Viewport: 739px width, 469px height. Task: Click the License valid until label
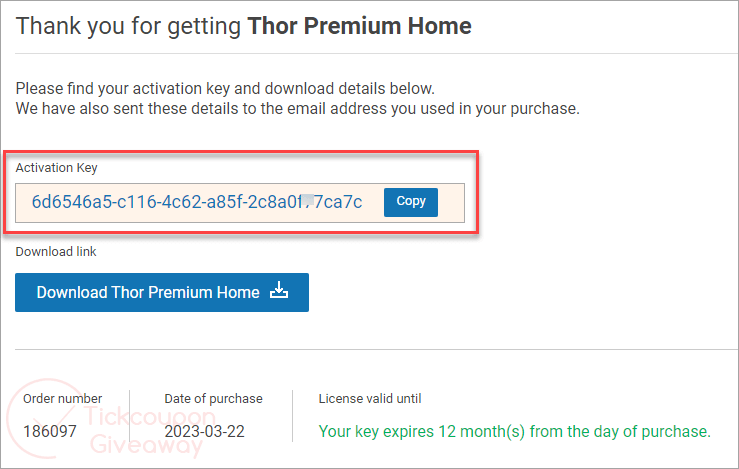pyautogui.click(x=369, y=398)
